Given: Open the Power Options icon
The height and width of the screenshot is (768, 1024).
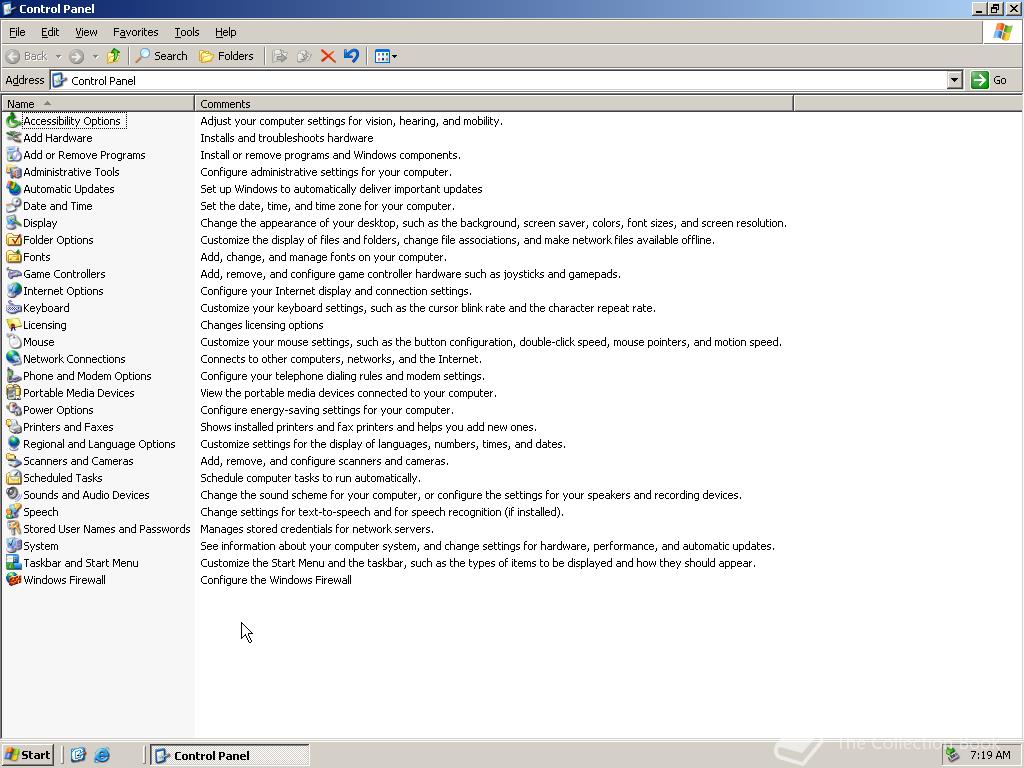Looking at the screenshot, I should [x=13, y=409].
